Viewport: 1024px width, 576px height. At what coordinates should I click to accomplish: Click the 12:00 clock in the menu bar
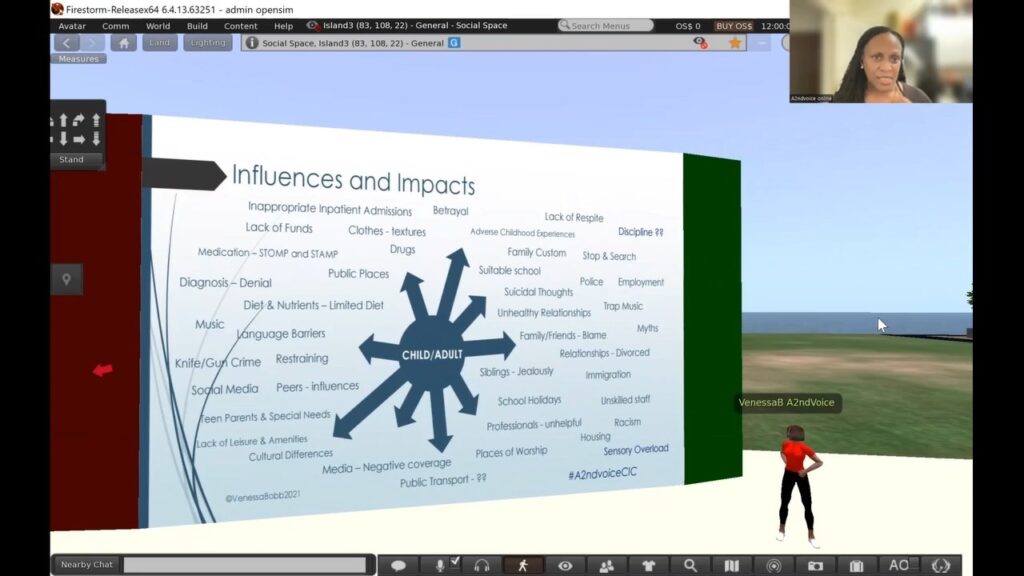tap(775, 26)
